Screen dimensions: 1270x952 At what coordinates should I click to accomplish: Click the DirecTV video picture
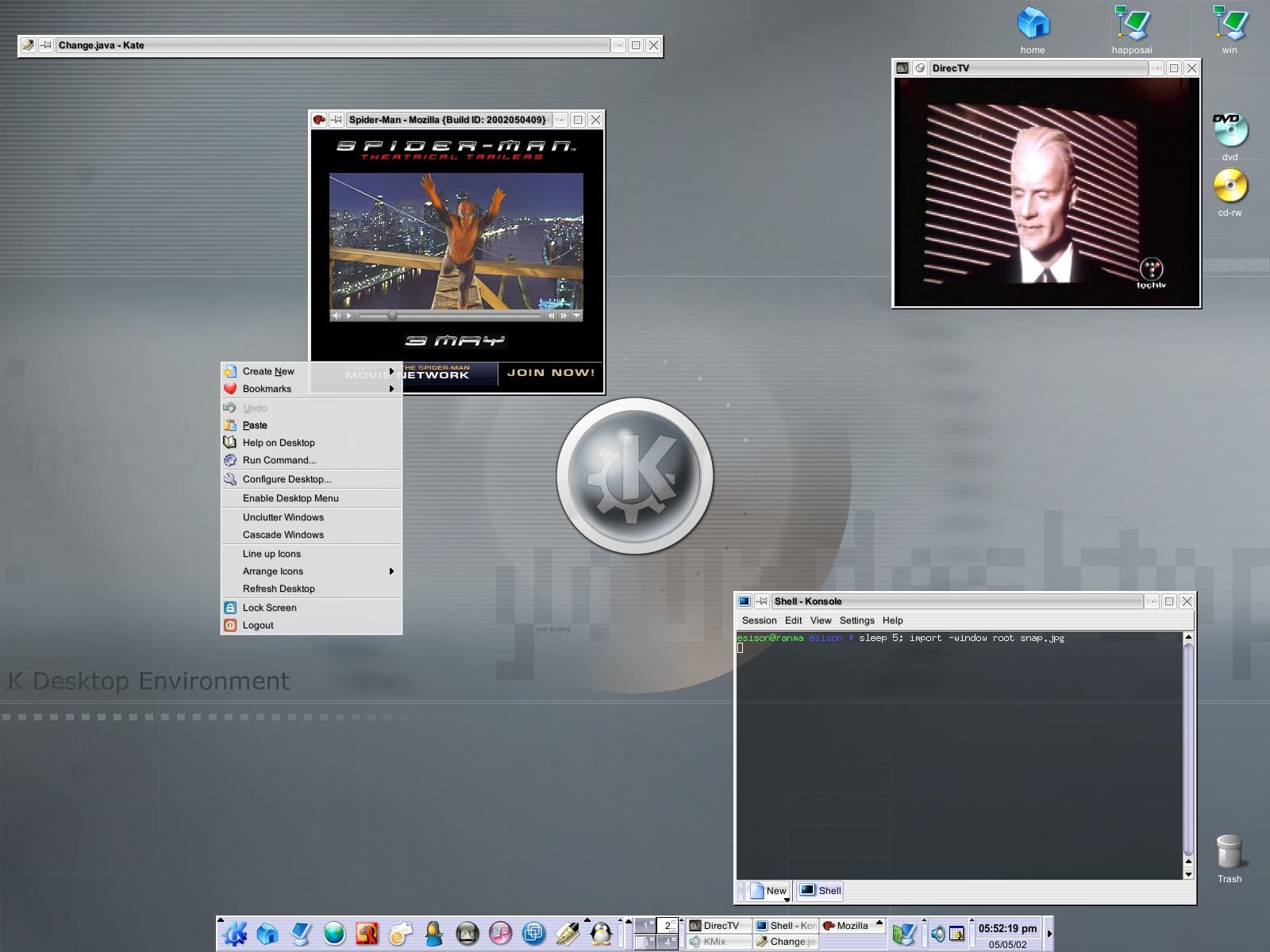click(1046, 191)
